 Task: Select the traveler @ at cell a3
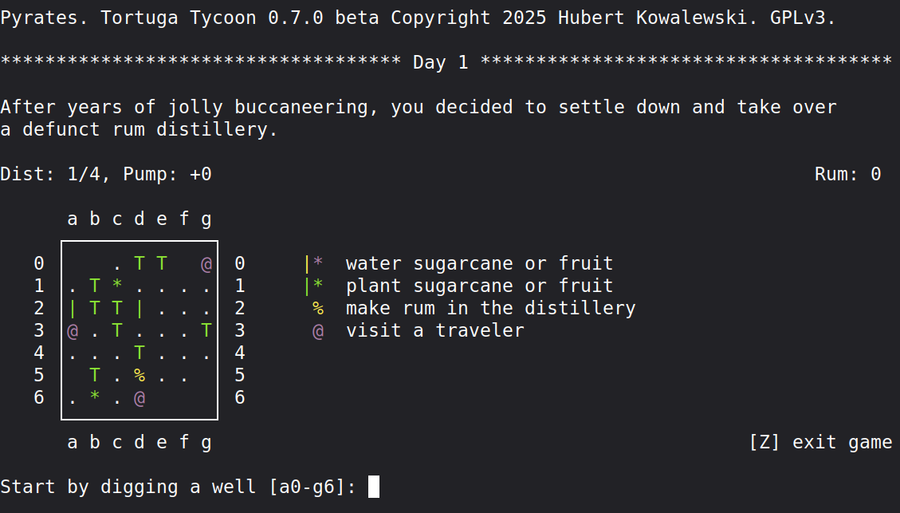tap(73, 331)
